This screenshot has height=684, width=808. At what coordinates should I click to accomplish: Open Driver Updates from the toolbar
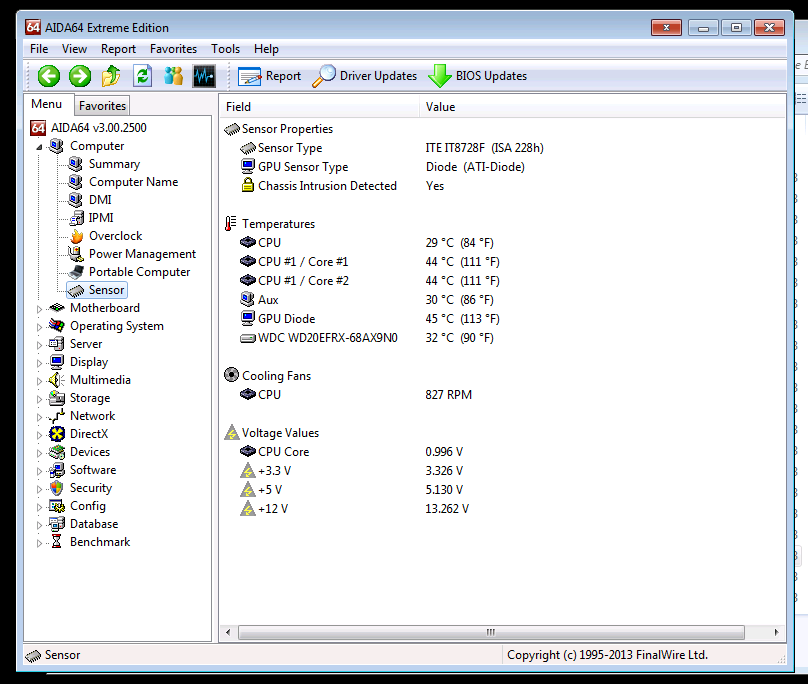tap(365, 76)
